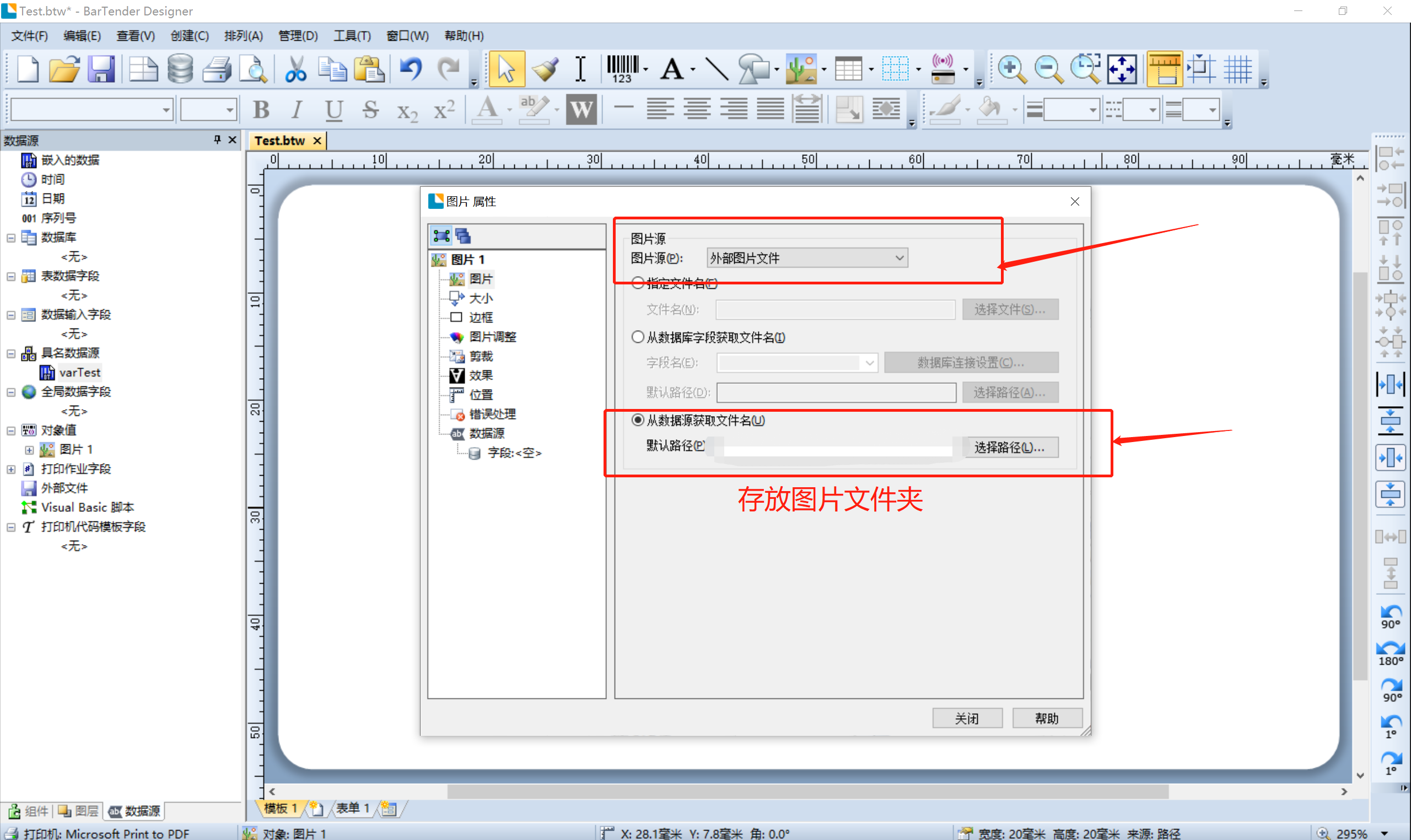1411x840 pixels.
Task: Select 从数据源获取文件名 option
Action: pyautogui.click(x=638, y=421)
